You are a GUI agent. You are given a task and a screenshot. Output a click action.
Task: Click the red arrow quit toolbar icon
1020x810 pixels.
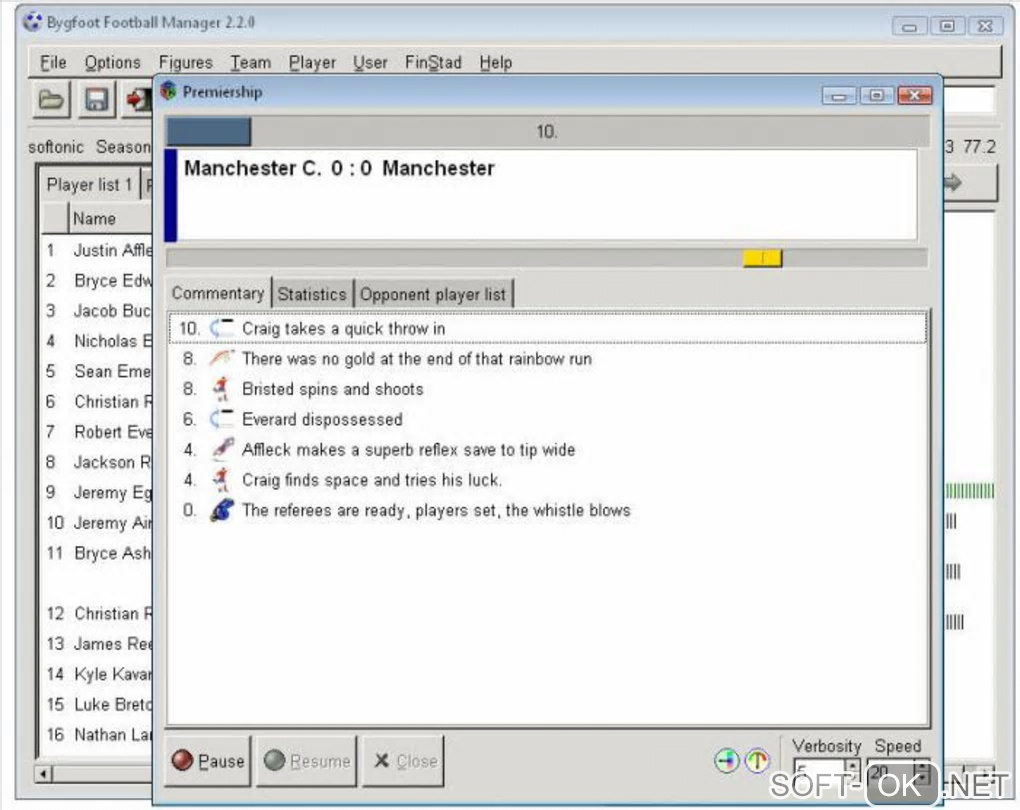coord(138,100)
